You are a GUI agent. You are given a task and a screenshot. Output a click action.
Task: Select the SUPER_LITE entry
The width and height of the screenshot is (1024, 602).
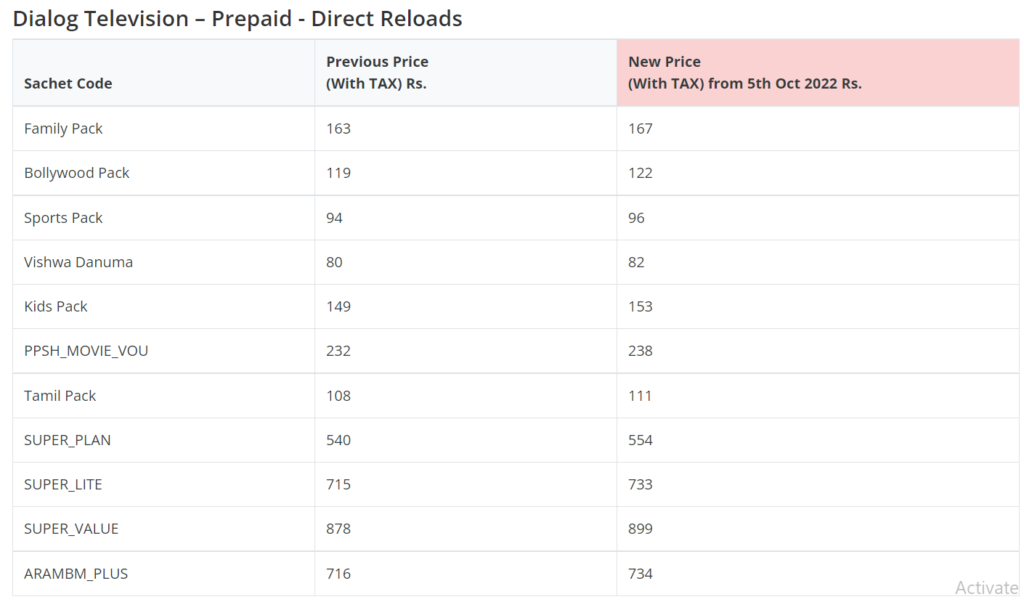click(63, 484)
